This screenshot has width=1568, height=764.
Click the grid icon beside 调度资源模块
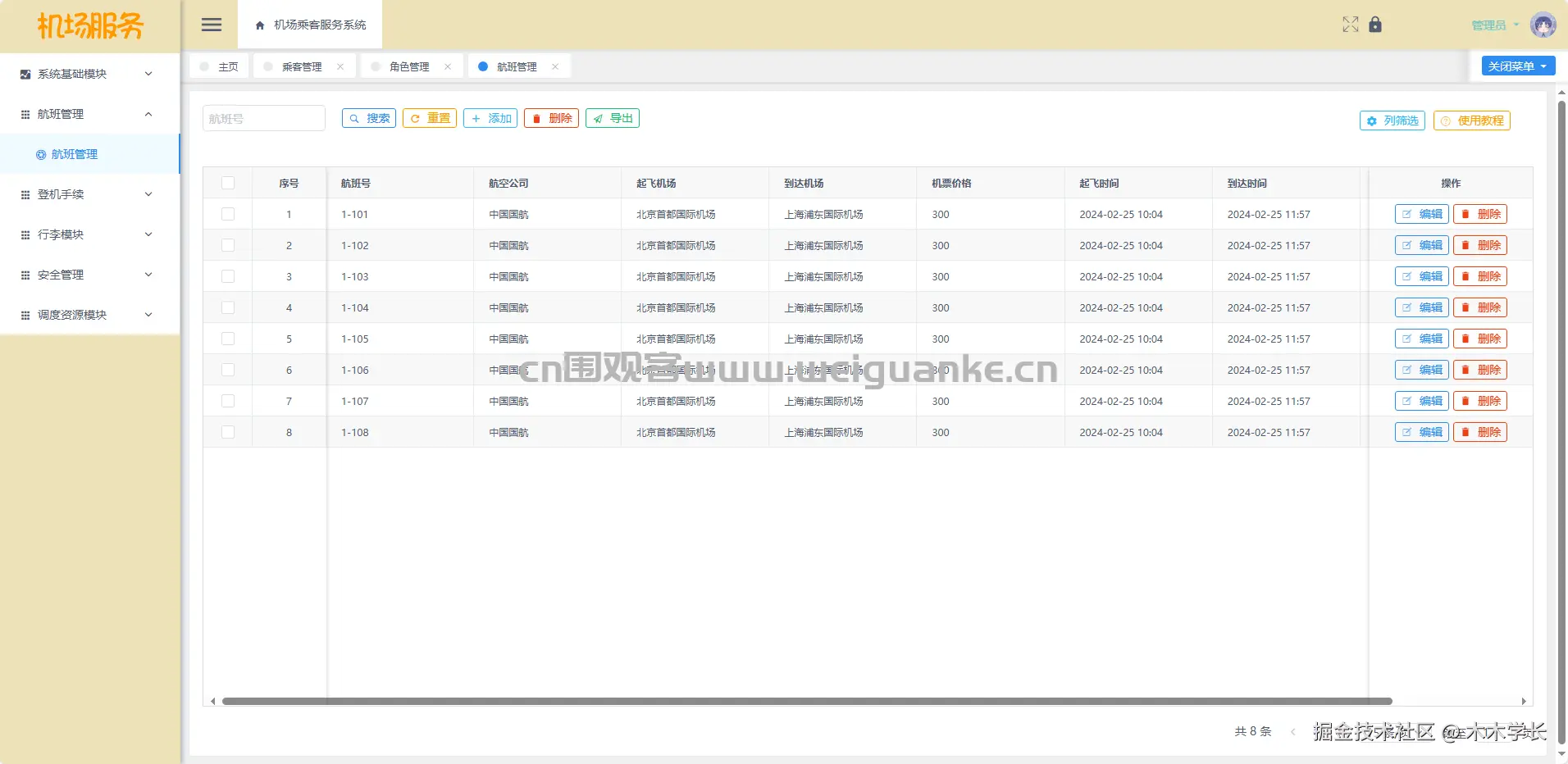coord(25,315)
